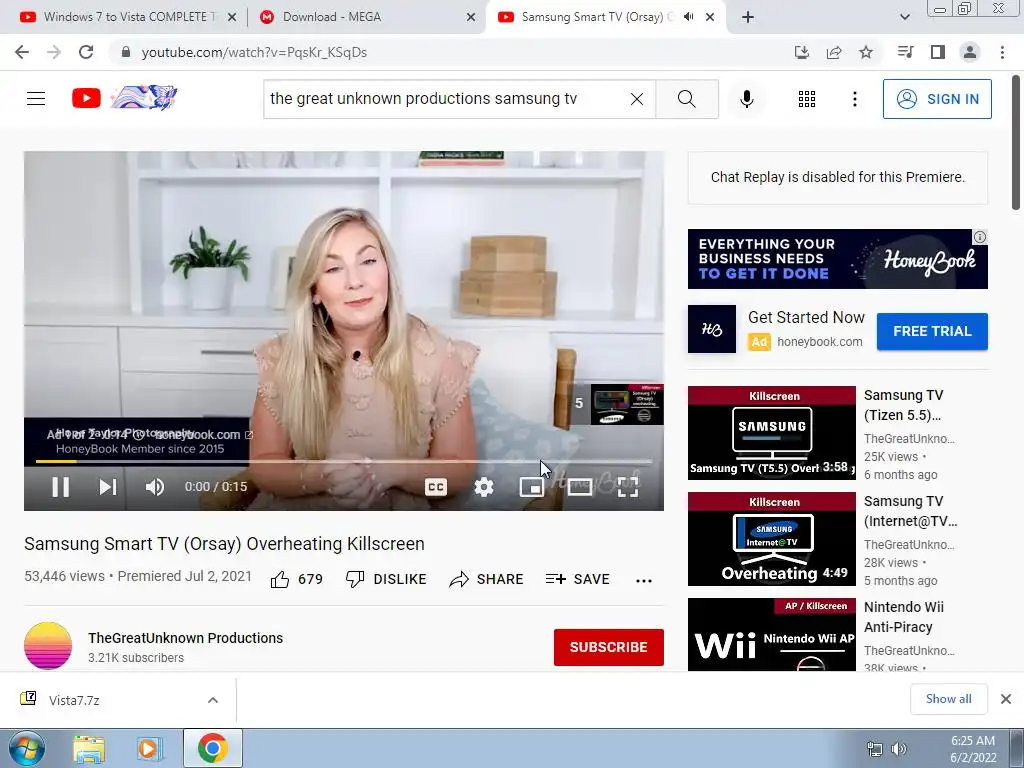1024x768 pixels.
Task: Pause the video playback
Action: [x=61, y=487]
